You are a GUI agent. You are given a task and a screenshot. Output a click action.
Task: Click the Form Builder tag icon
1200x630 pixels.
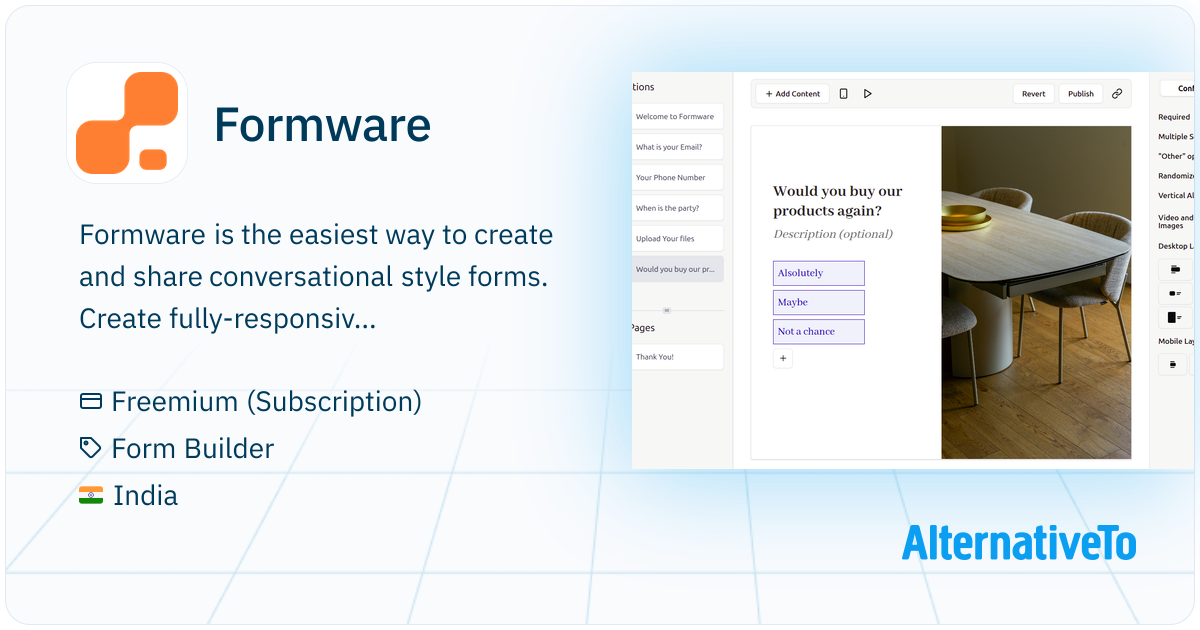(91, 448)
